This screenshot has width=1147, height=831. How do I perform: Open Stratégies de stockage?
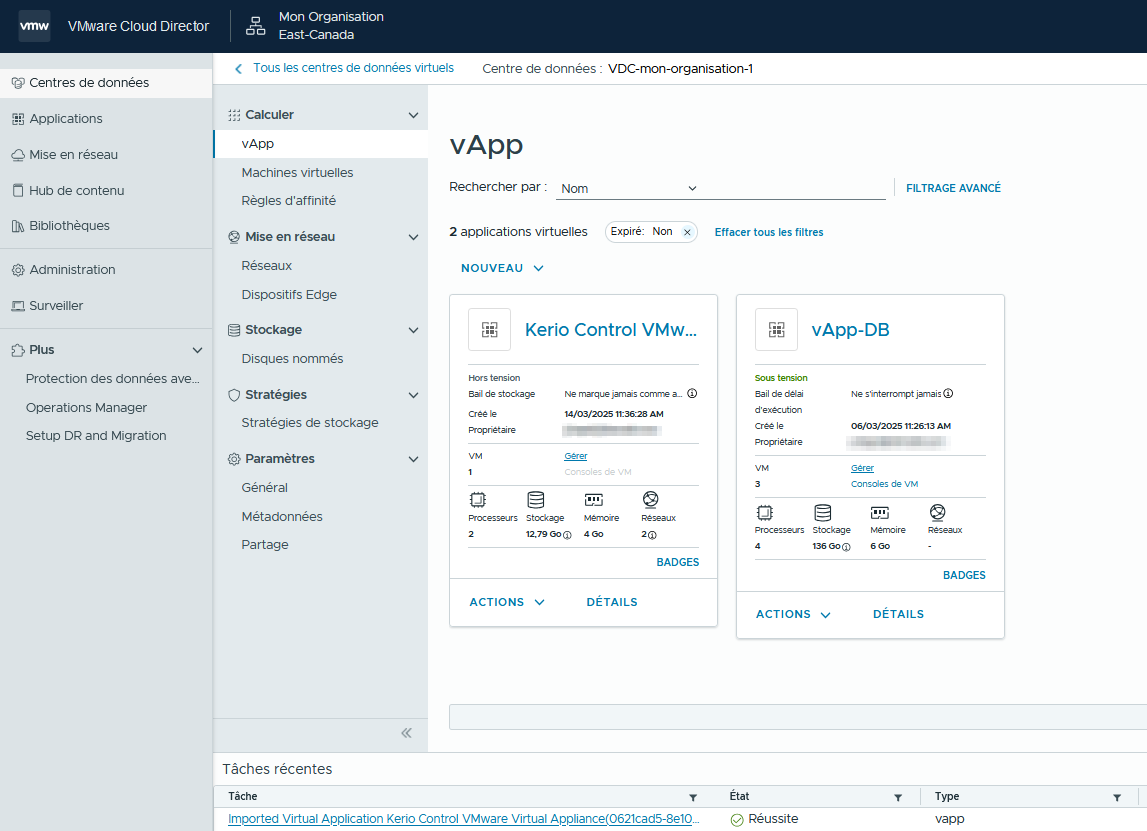(x=309, y=423)
